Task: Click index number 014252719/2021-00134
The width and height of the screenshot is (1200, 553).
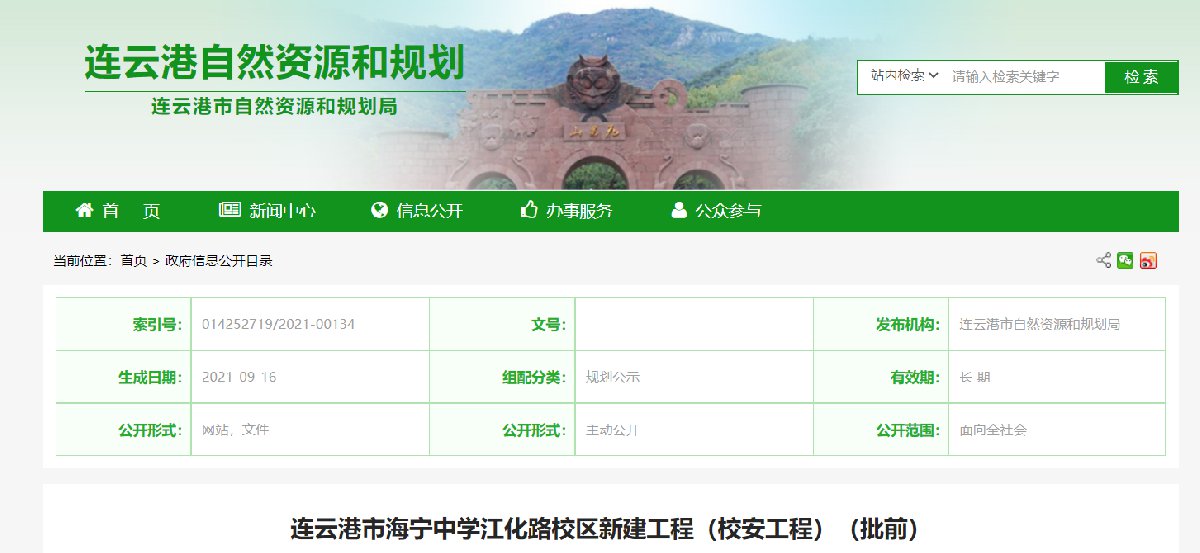Action: [x=279, y=324]
